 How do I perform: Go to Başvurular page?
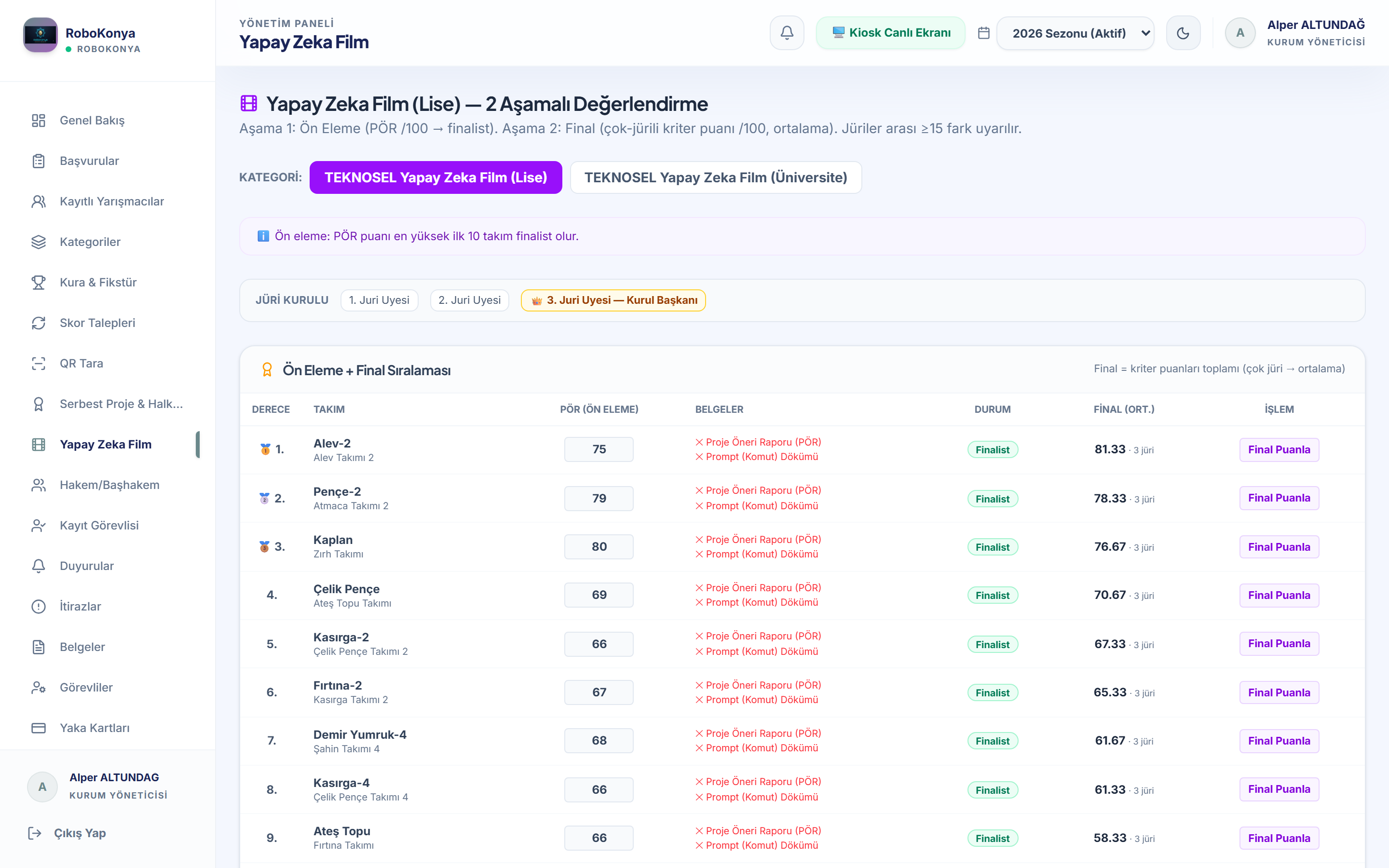pos(108,162)
